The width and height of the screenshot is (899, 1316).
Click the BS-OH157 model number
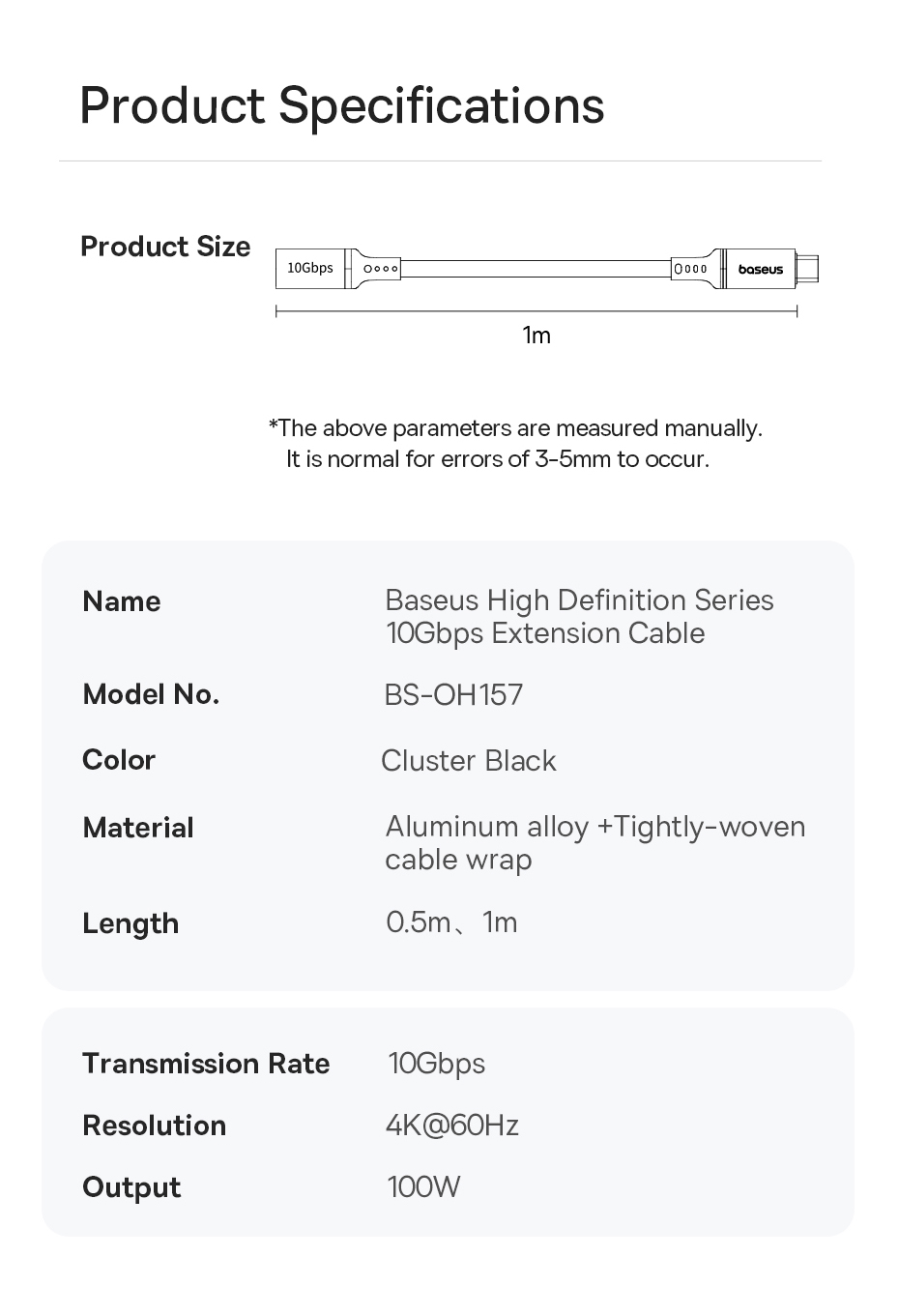click(x=453, y=695)
